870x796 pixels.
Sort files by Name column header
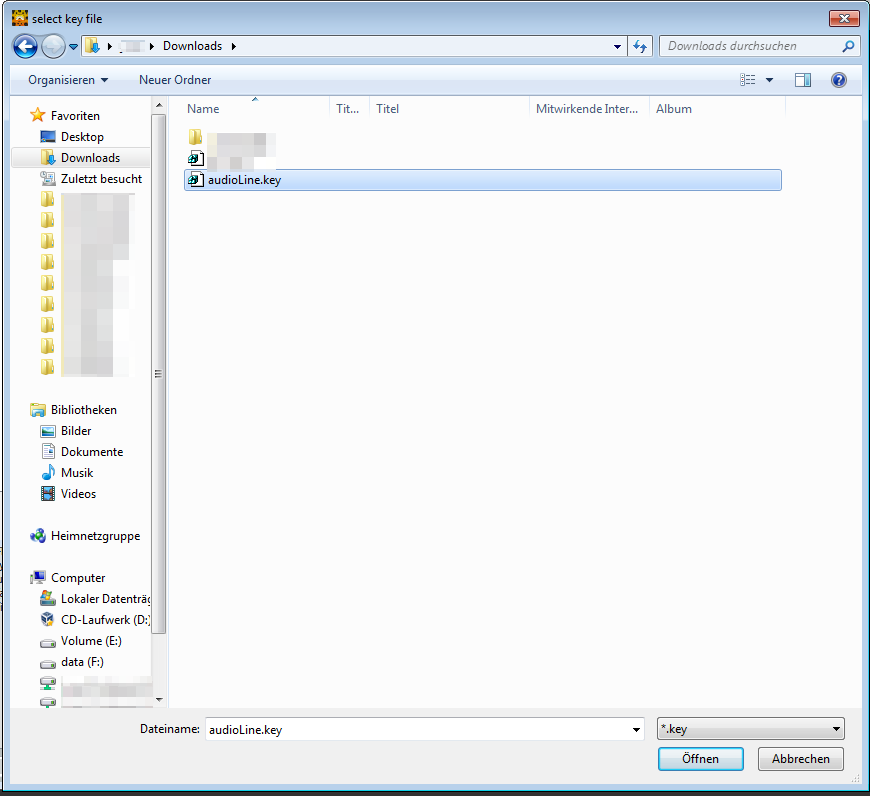tap(203, 109)
